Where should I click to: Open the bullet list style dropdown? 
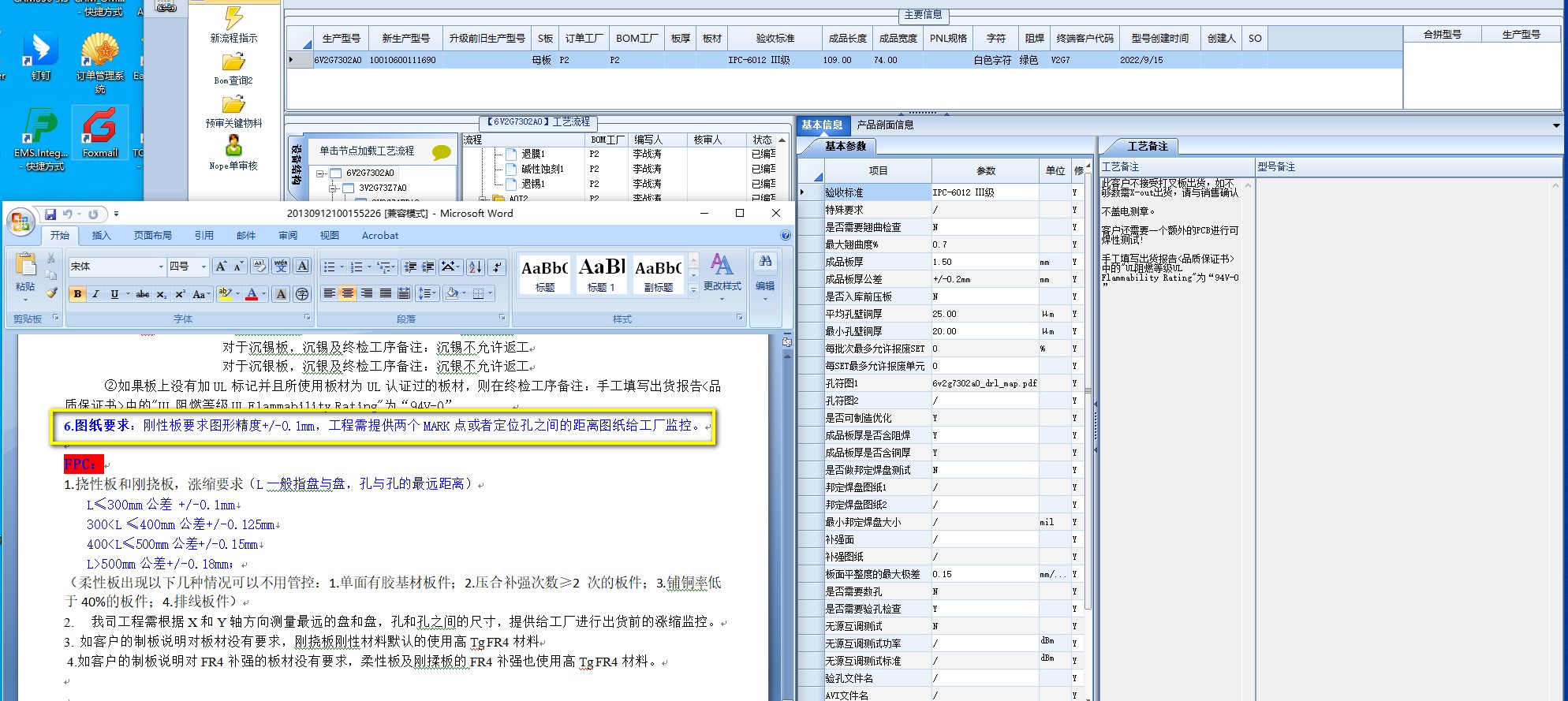point(342,267)
